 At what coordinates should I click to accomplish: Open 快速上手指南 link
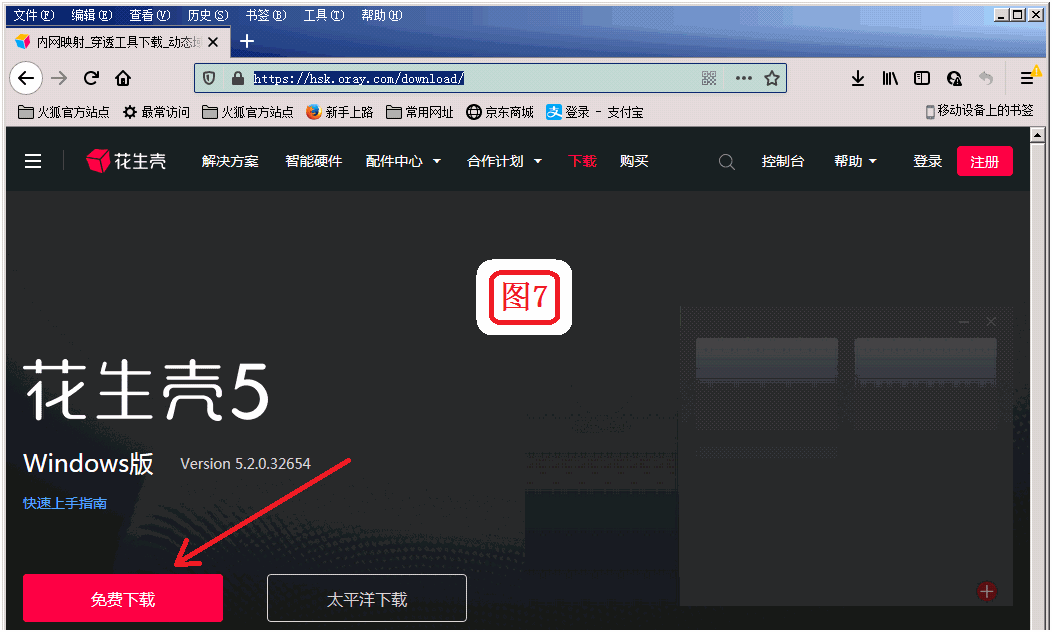[x=64, y=503]
